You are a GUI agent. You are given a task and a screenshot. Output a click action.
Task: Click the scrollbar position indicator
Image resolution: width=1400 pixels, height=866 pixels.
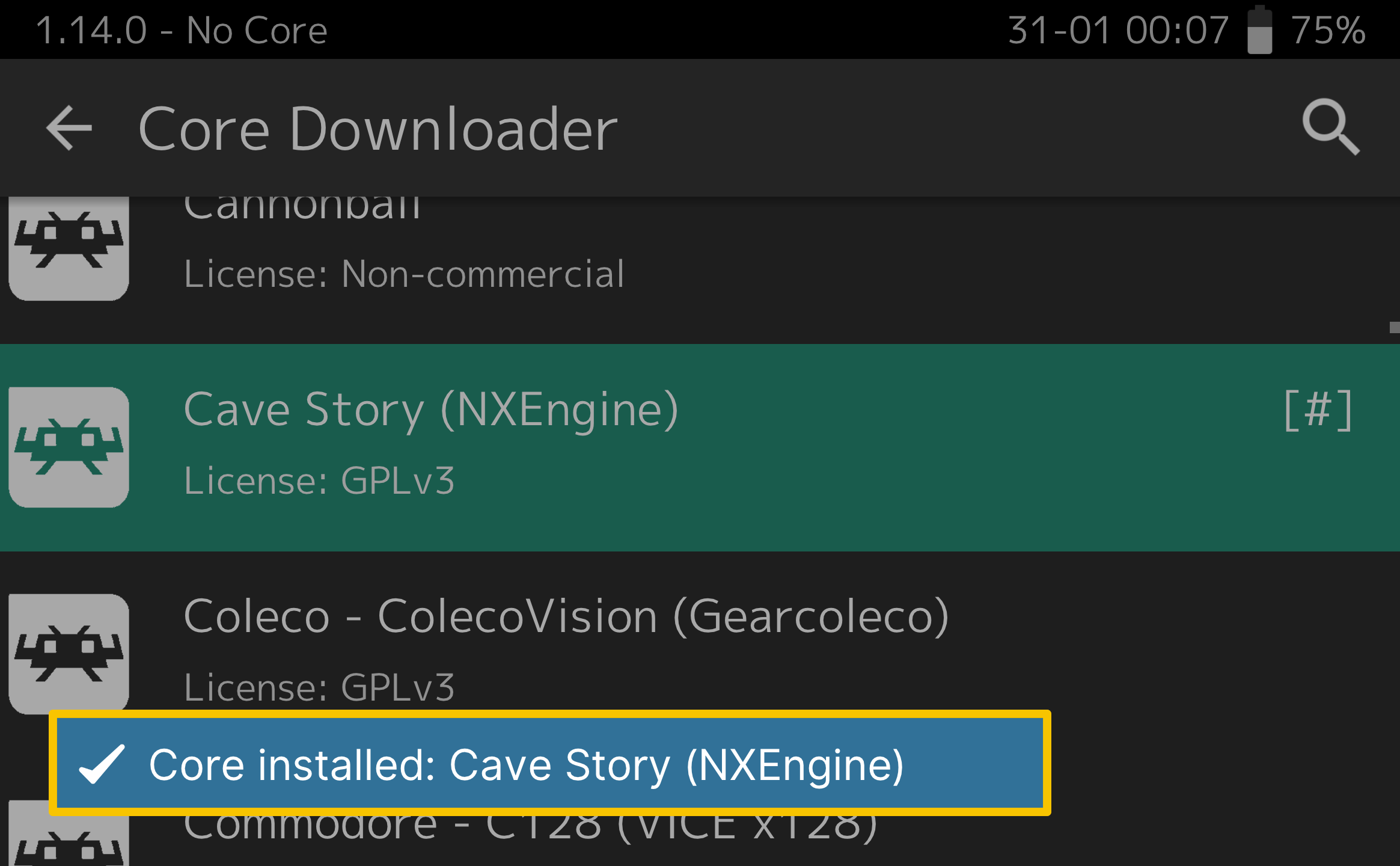(x=1395, y=327)
